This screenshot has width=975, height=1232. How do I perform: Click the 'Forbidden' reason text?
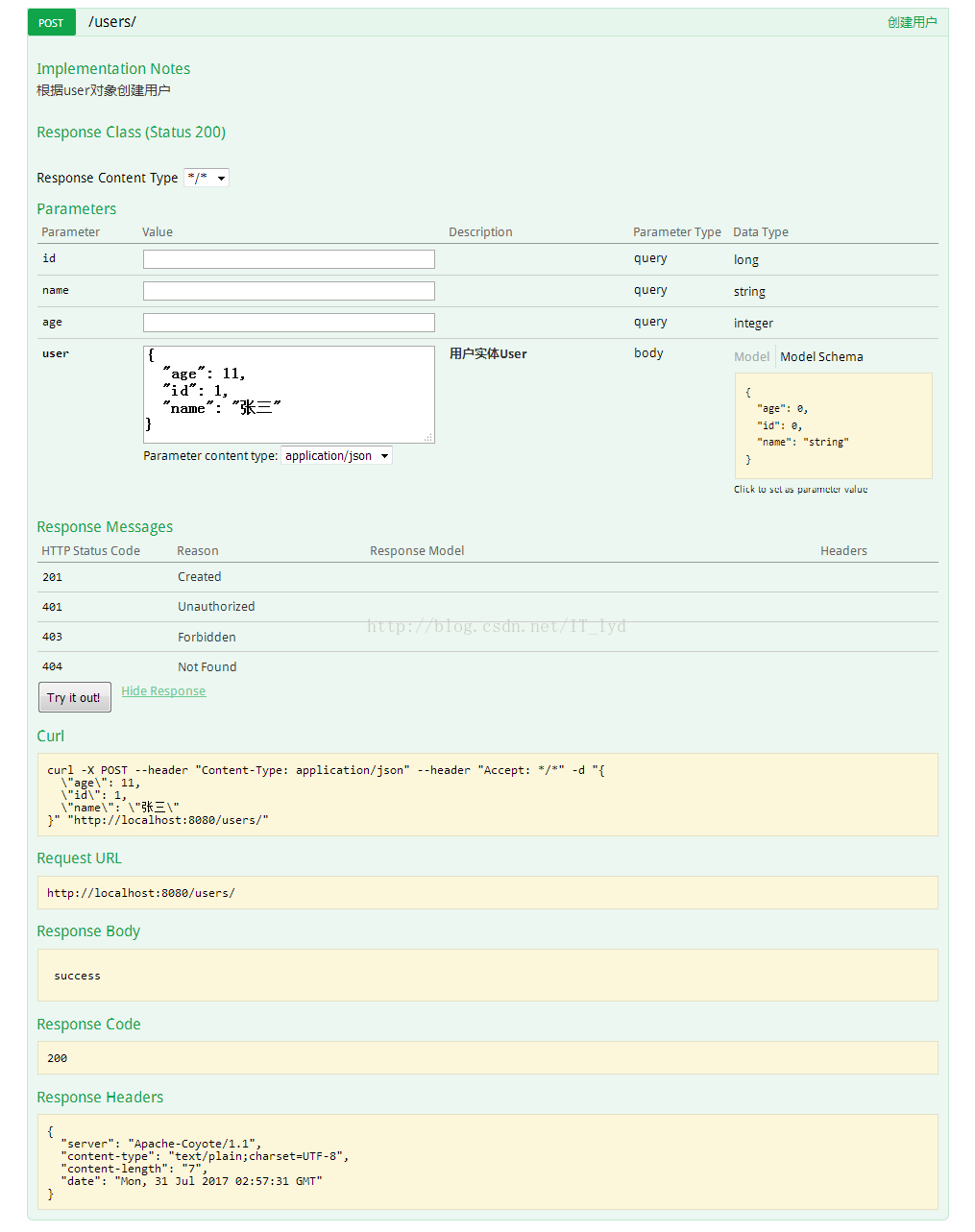[x=207, y=637]
